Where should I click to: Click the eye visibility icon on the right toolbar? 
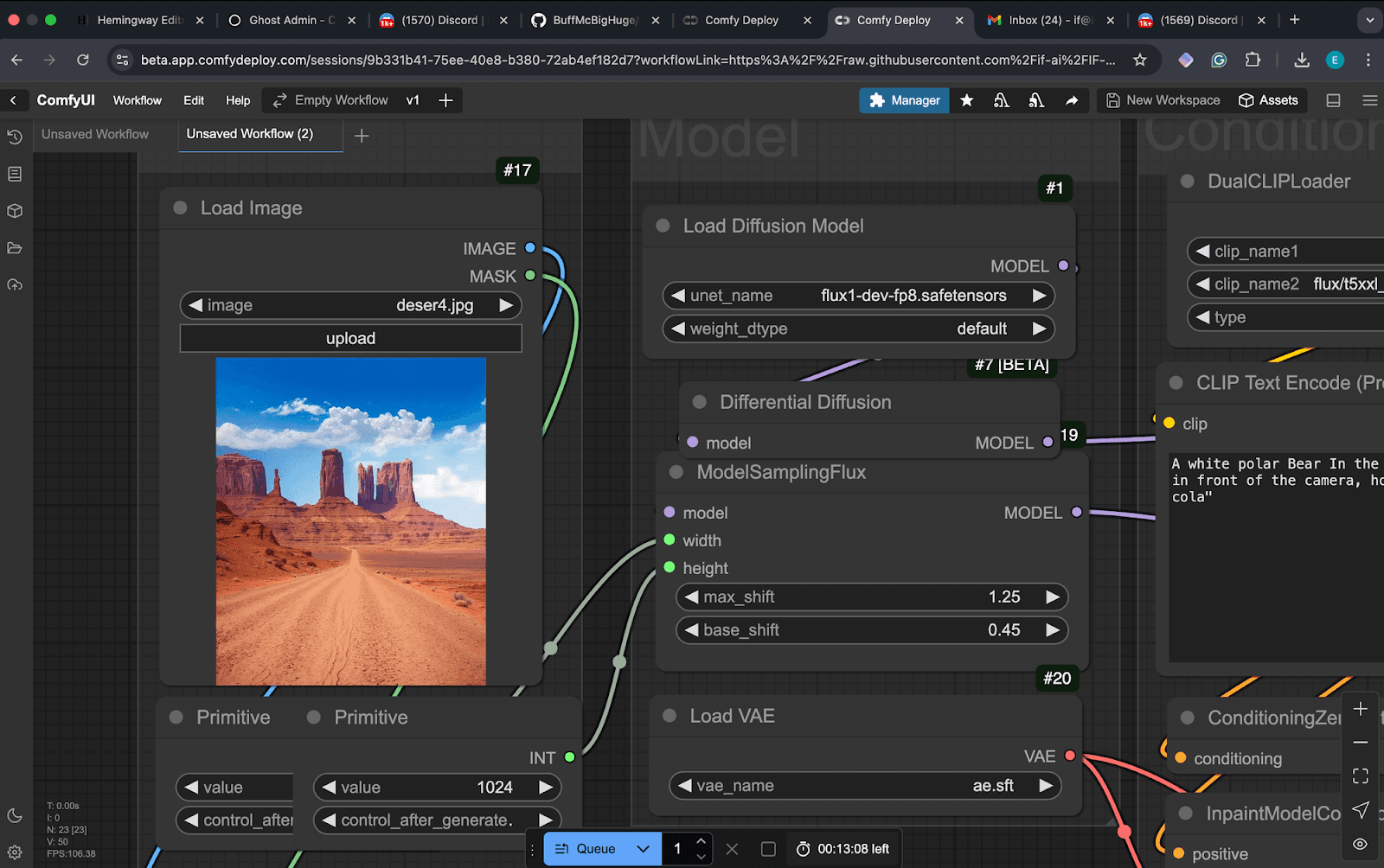click(1361, 844)
